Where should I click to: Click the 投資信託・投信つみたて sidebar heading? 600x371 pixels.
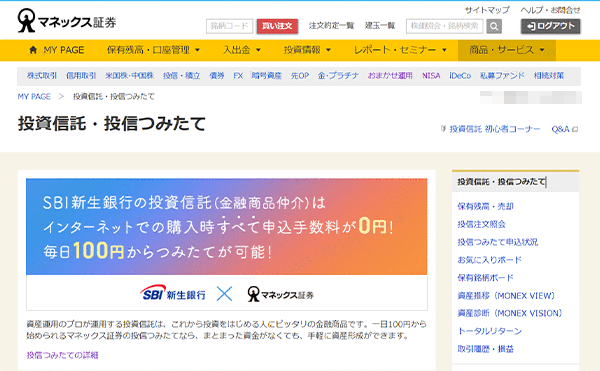coord(501,182)
